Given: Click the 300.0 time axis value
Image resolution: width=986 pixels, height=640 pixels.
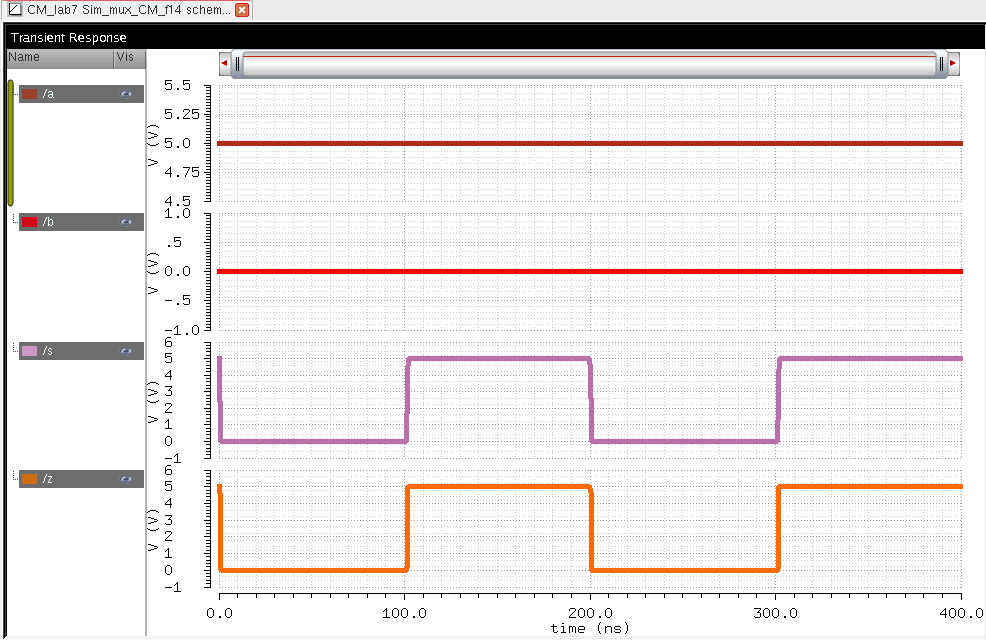Looking at the screenshot, I should [x=775, y=613].
